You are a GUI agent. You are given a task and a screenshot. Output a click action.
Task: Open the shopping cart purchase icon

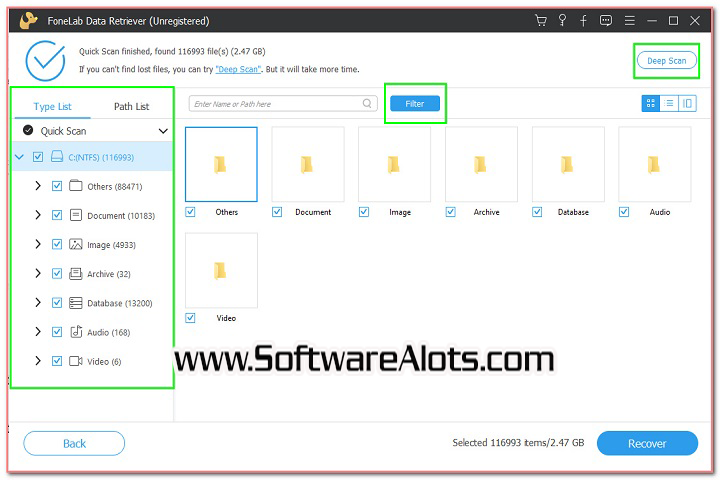point(541,21)
